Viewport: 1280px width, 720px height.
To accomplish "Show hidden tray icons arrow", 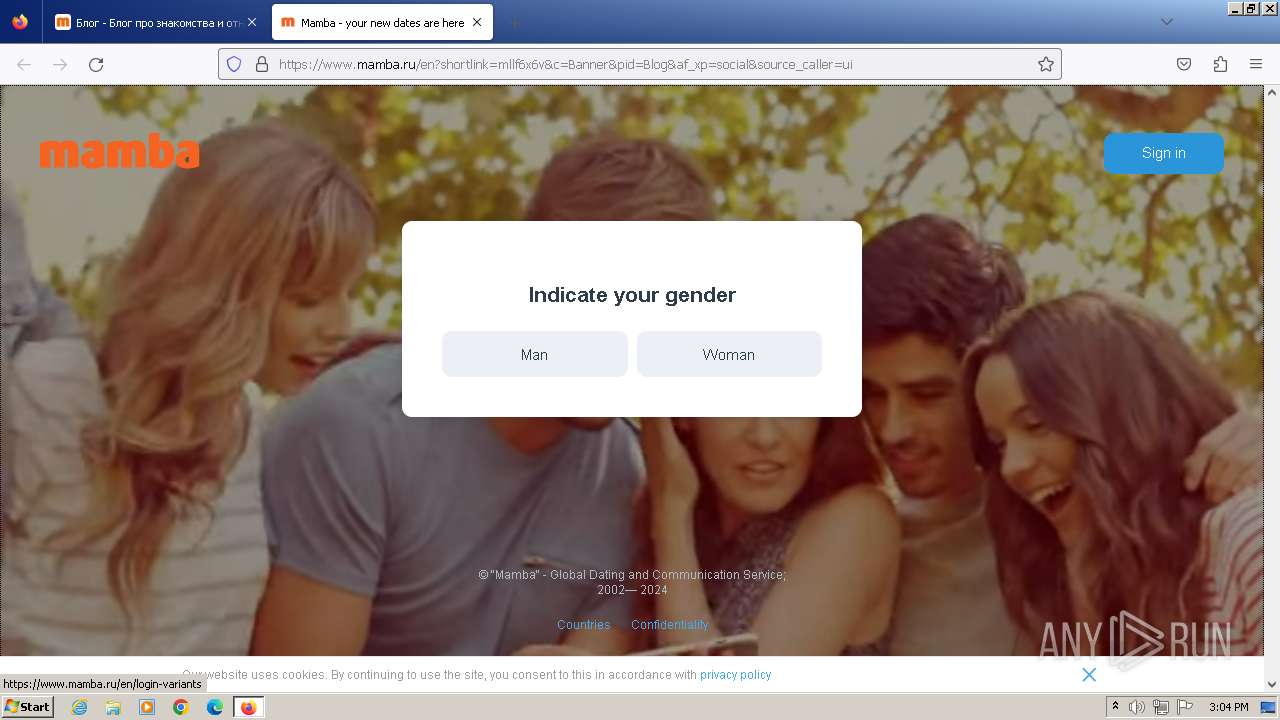I will [1115, 707].
